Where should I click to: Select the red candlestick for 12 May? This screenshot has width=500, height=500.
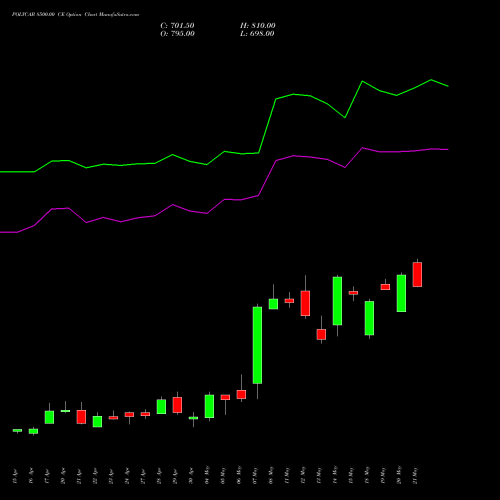[305, 303]
